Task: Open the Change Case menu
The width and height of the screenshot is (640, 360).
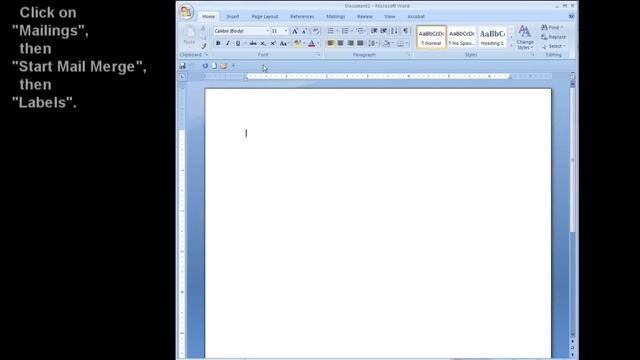Action: point(284,43)
